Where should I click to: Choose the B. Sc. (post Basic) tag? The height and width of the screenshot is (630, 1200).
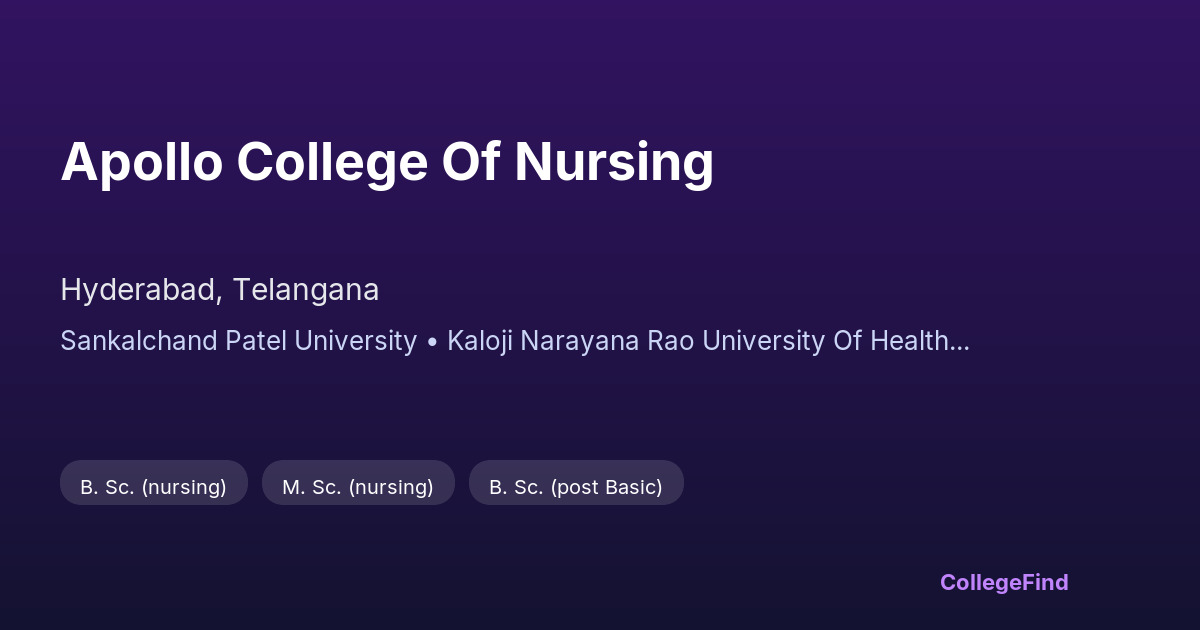pyautogui.click(x=576, y=487)
